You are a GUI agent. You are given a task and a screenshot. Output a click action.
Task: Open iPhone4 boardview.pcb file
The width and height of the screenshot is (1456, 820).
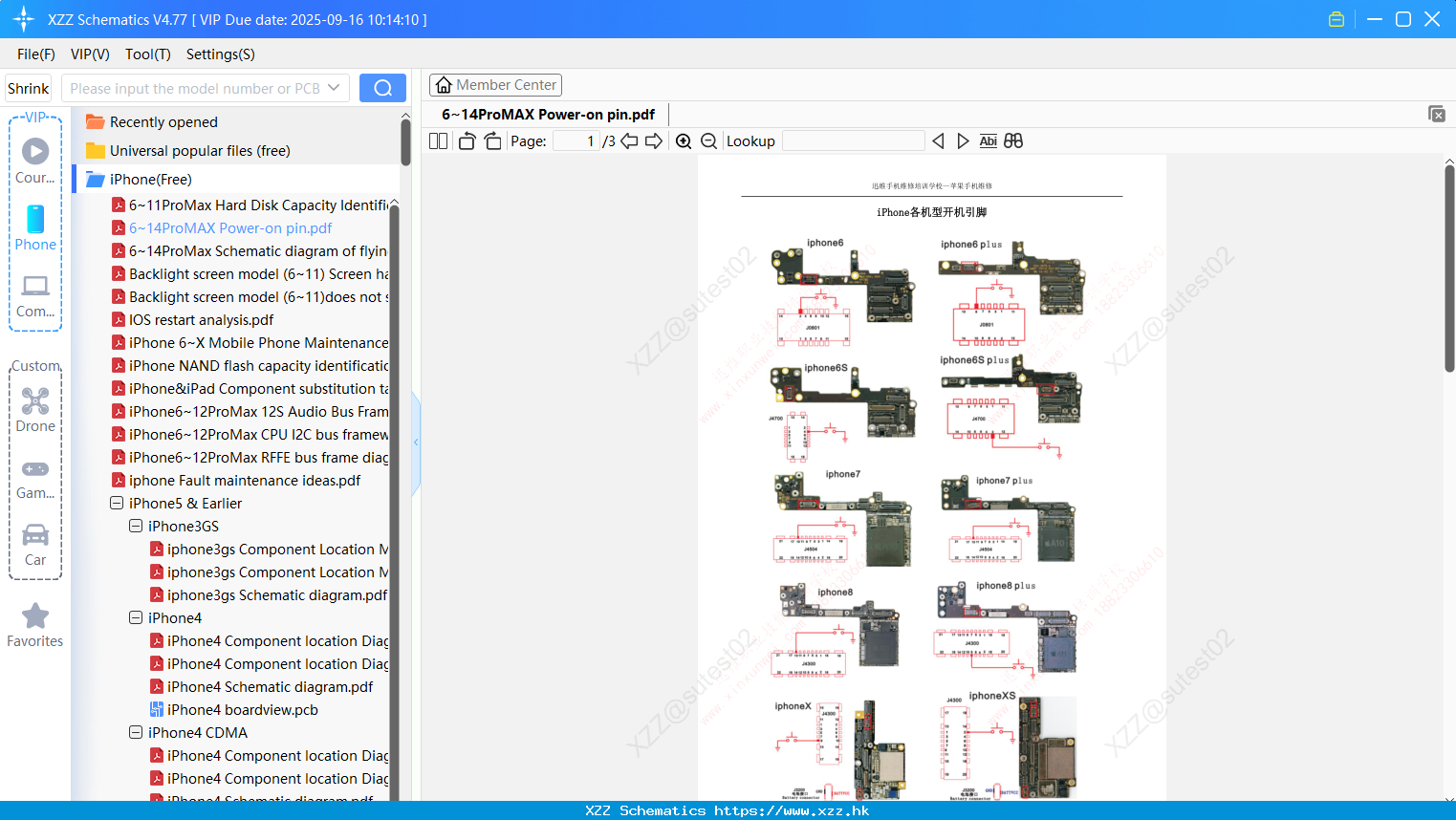234,709
